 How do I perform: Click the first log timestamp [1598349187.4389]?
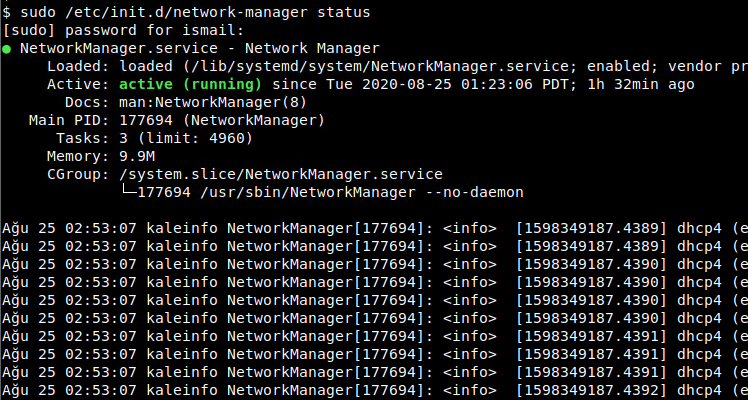[x=591, y=229]
